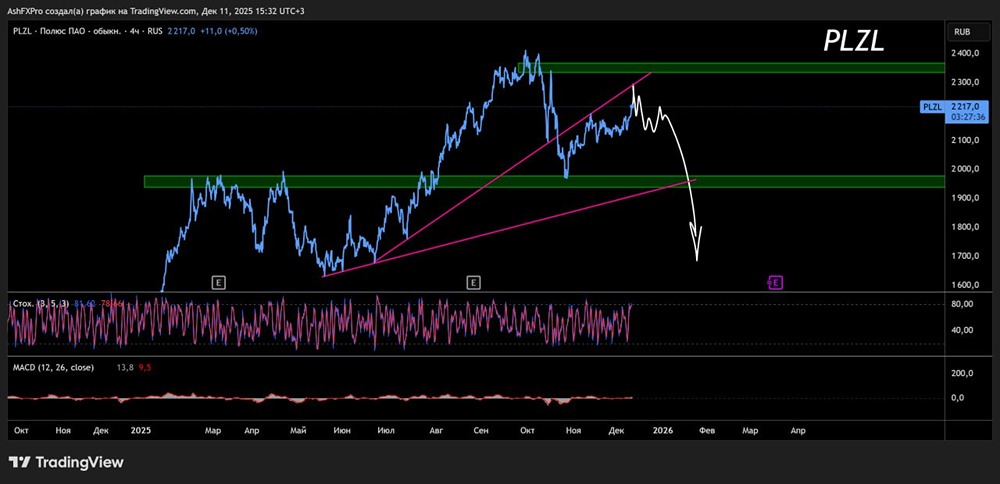Click the 2 100,0 price axis label
This screenshot has height=484, width=1000.
pyautogui.click(x=964, y=140)
